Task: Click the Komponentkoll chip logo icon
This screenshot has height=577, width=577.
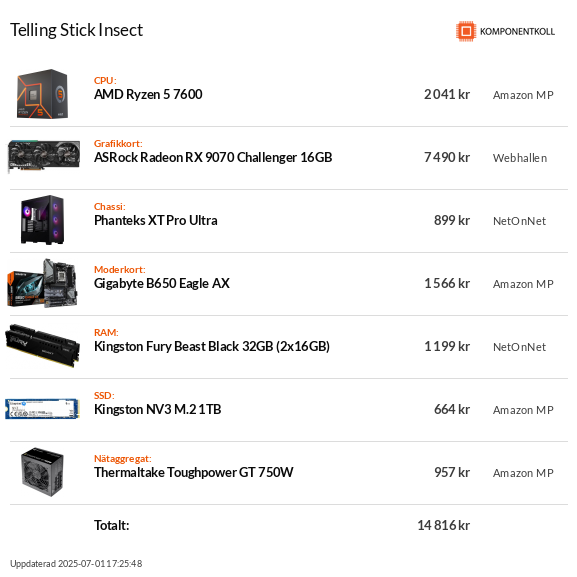Action: [466, 31]
